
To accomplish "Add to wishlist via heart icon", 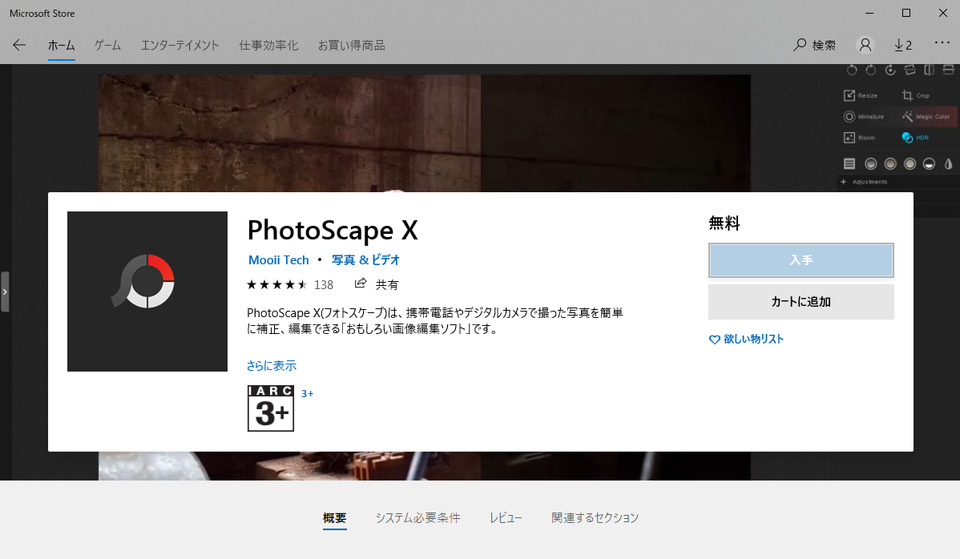I will coord(714,339).
